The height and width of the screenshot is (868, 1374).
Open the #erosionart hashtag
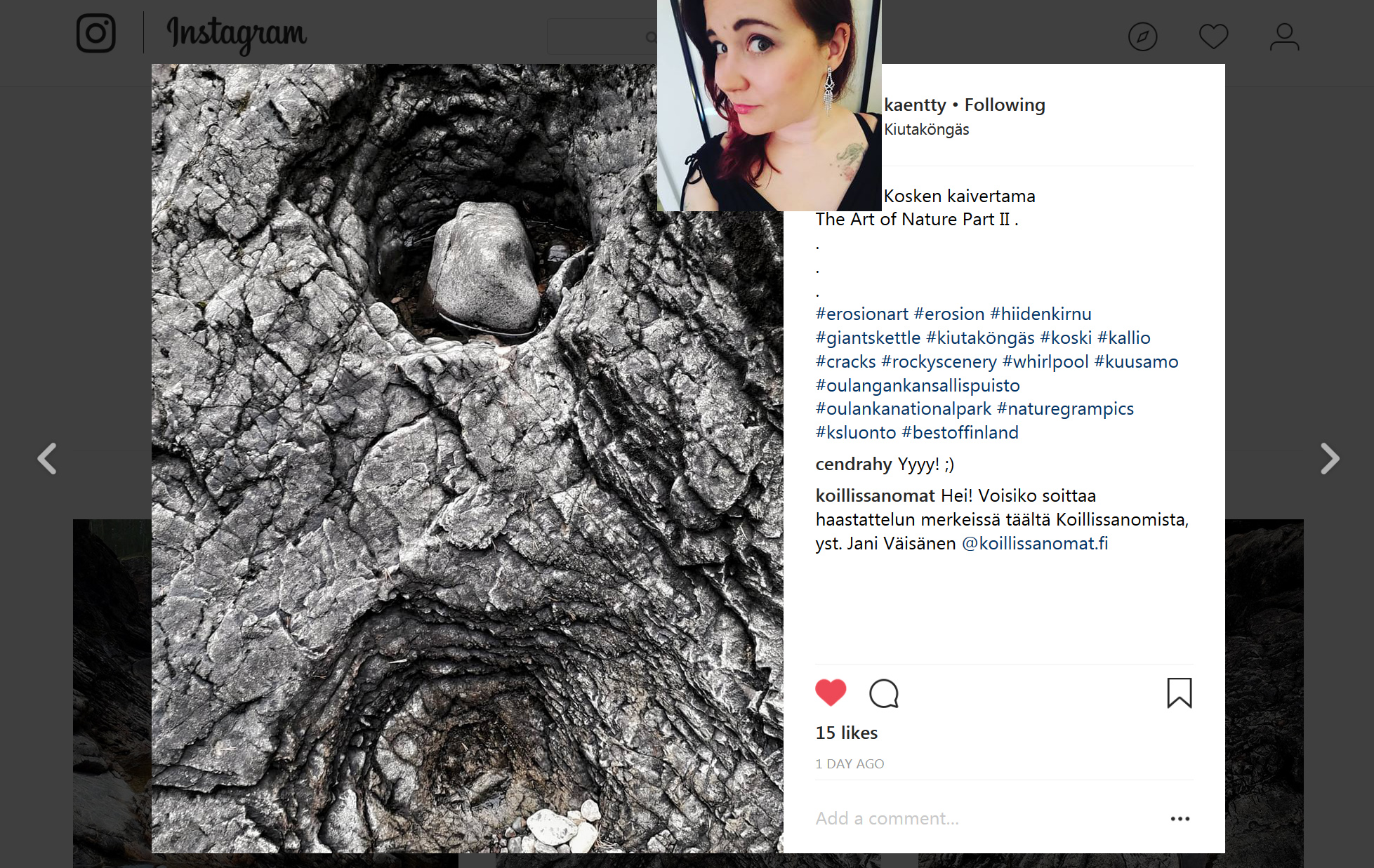861,314
